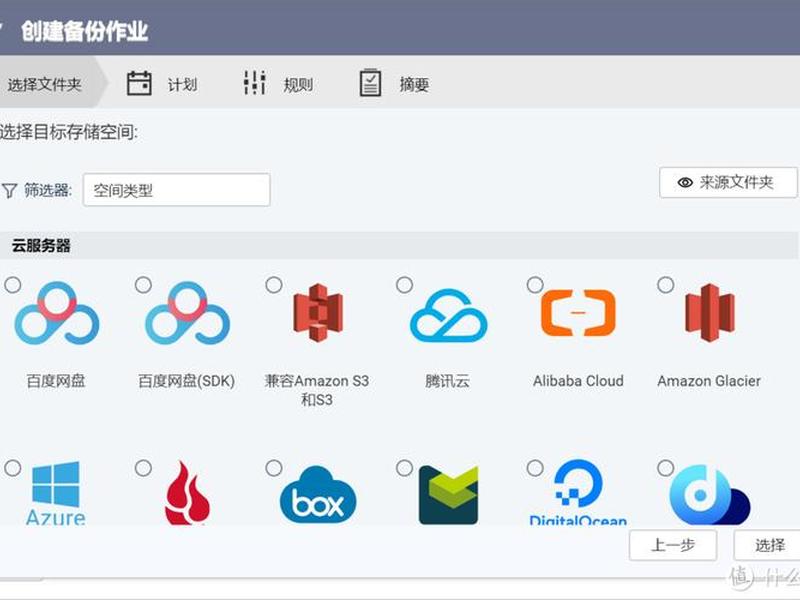Click the Amazon Glacier label text

[x=709, y=381]
